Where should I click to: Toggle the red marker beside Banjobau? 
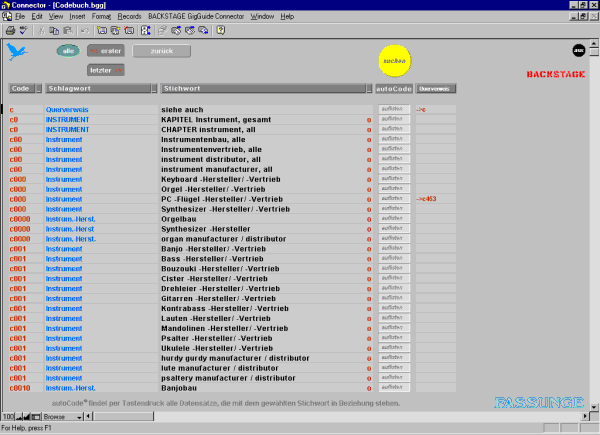368,388
